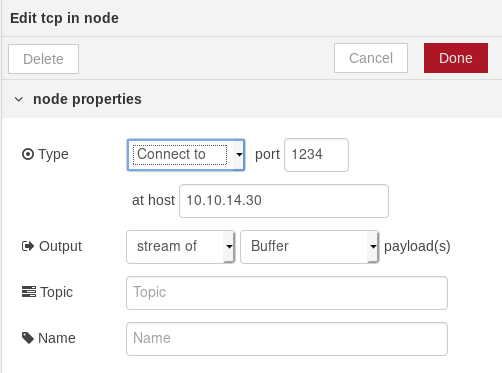
Task: Click the host field with 10.10.14.30
Action: pos(284,201)
